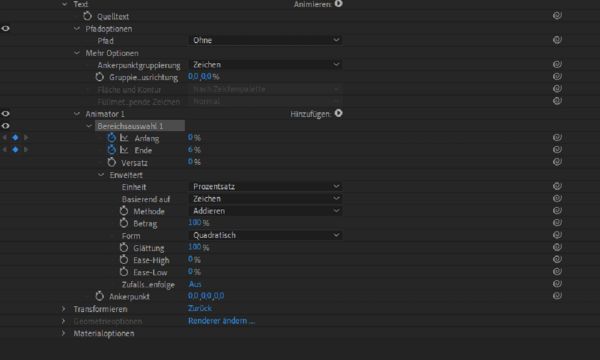Collapse the Erweitert group
The height and width of the screenshot is (360, 600).
click(101, 175)
